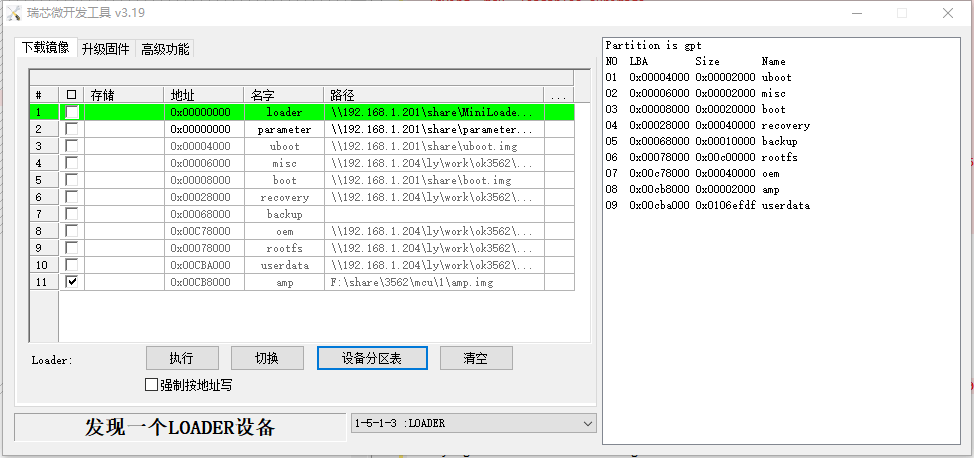This screenshot has height=458, width=974.
Task: Click row number 11 cell
Action: coord(44,282)
